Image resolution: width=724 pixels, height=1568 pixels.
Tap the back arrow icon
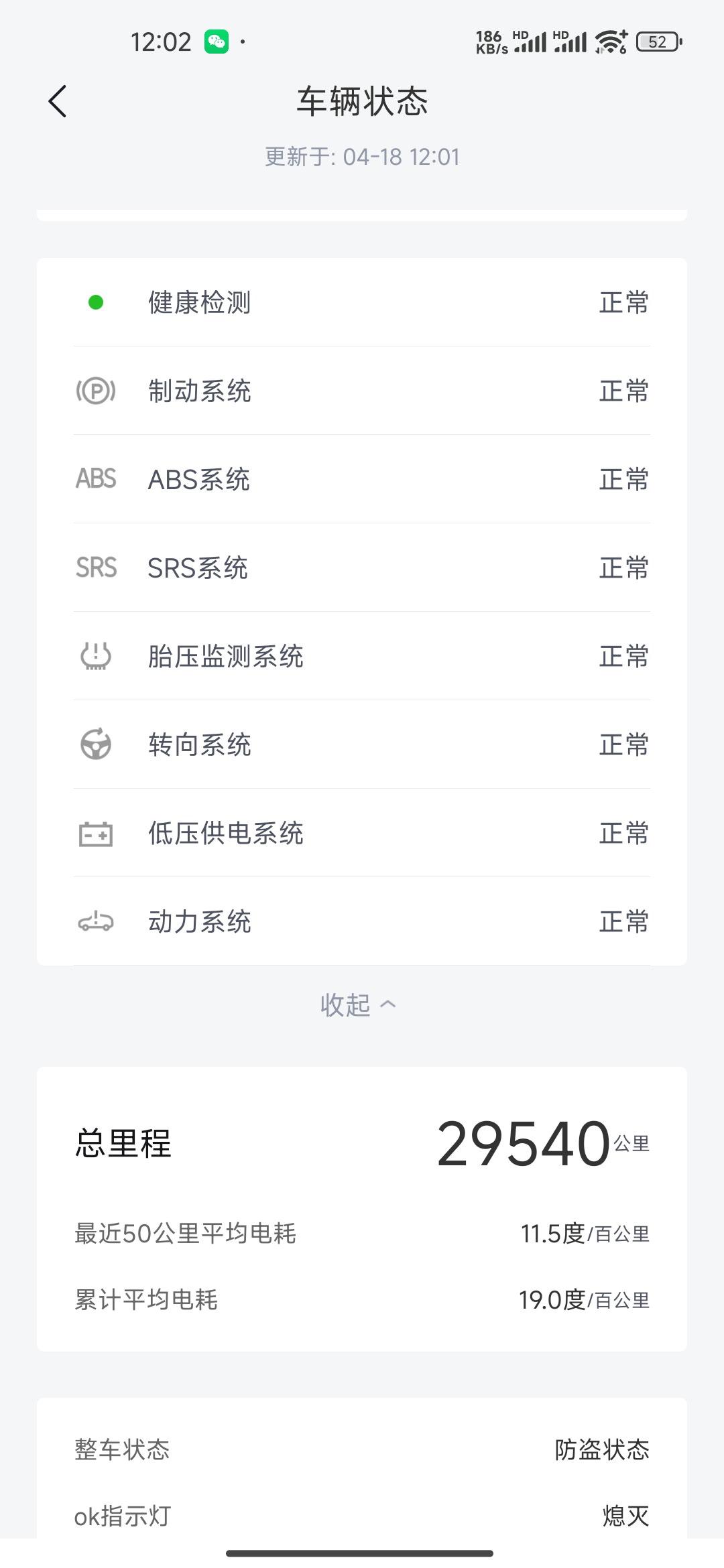pyautogui.click(x=58, y=102)
